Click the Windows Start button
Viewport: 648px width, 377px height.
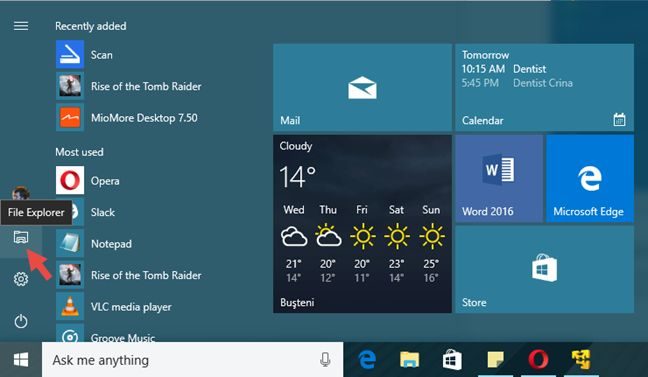[x=21, y=360]
